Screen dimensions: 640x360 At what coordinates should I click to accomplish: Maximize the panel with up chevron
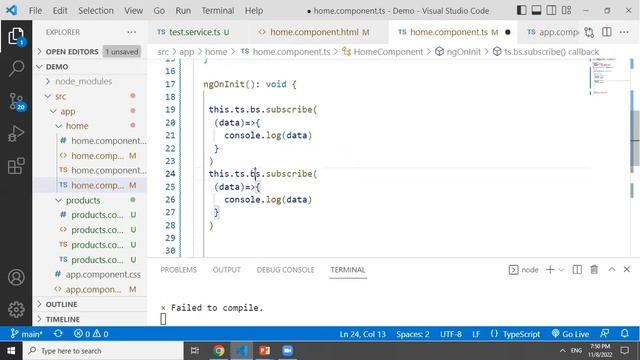[611, 269]
